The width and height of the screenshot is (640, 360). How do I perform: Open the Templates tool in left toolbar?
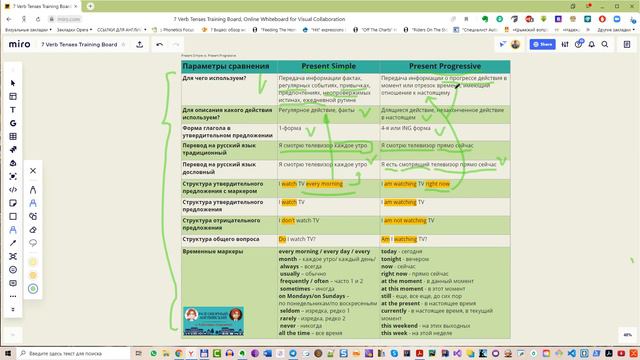click(x=13, y=96)
